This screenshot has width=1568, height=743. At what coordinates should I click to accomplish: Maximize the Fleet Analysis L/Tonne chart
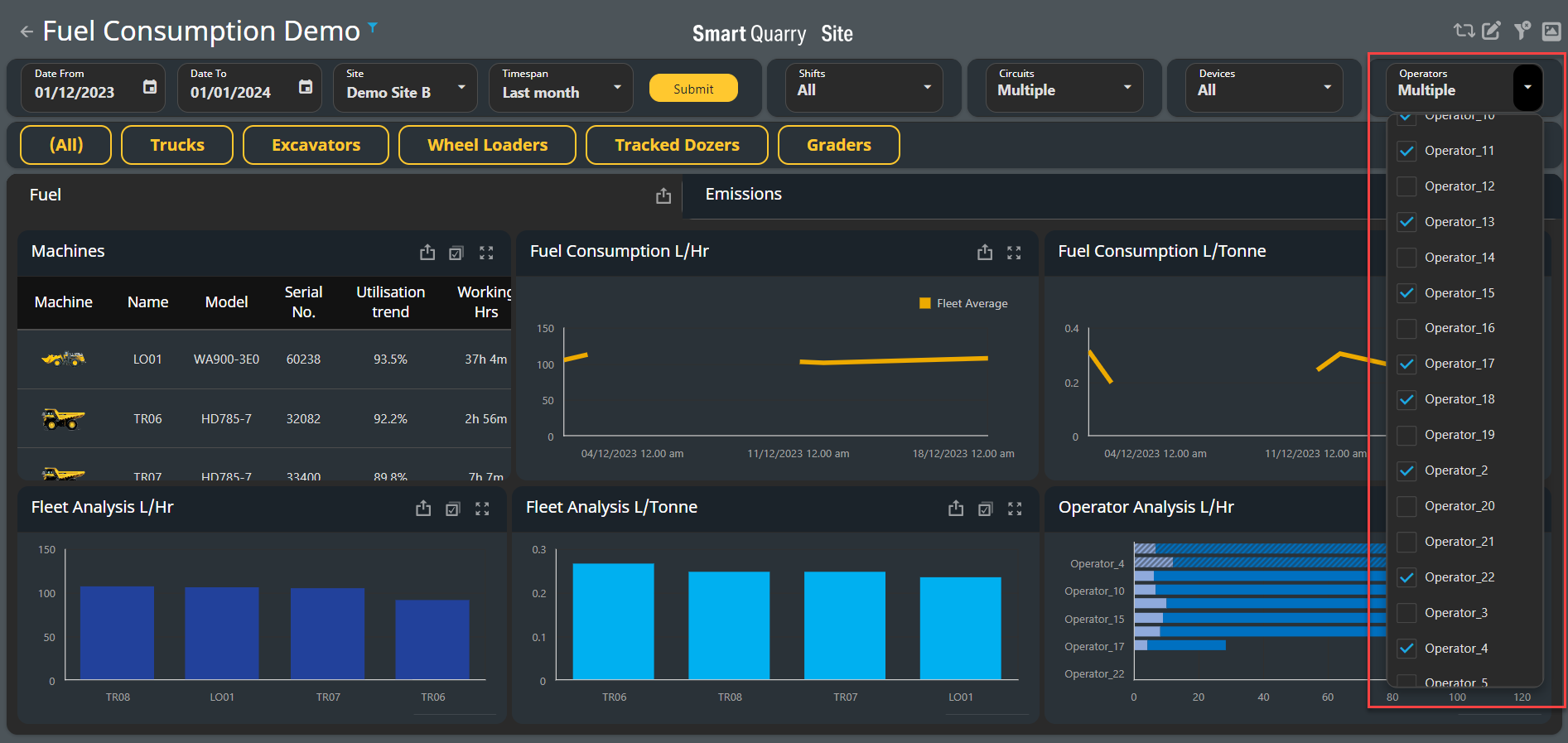pyautogui.click(x=1015, y=509)
